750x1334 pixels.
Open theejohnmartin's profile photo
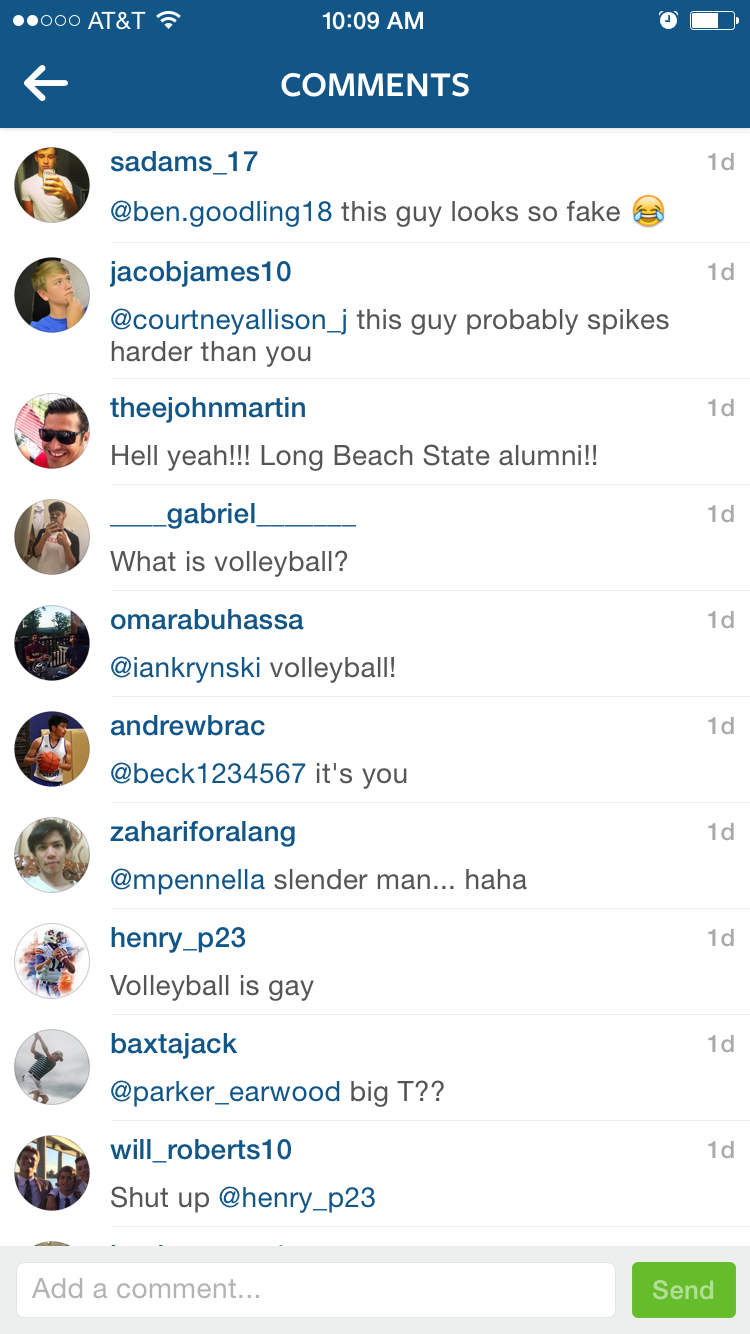52,431
